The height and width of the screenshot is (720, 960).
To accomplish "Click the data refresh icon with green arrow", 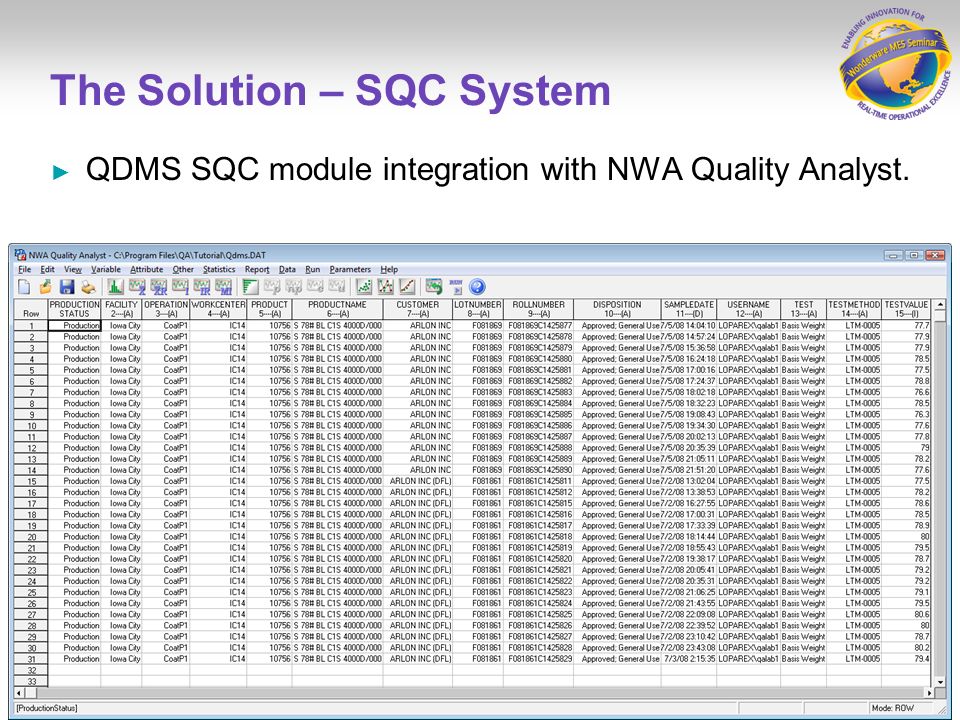I will pos(434,287).
